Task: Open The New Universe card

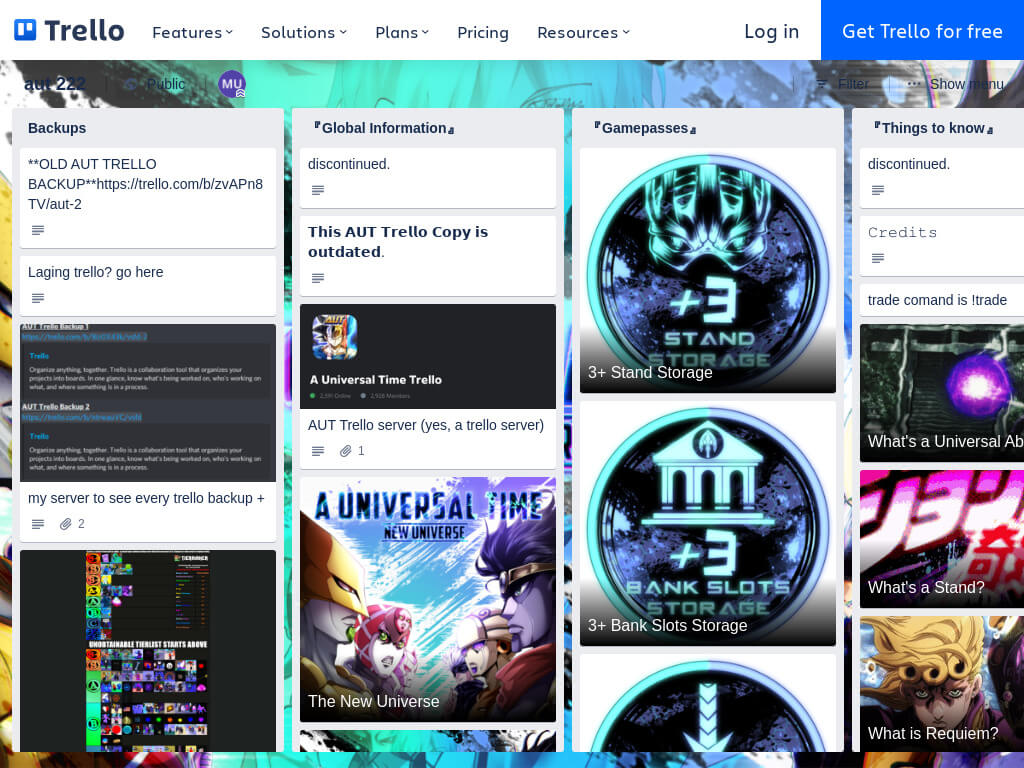Action: (428, 600)
